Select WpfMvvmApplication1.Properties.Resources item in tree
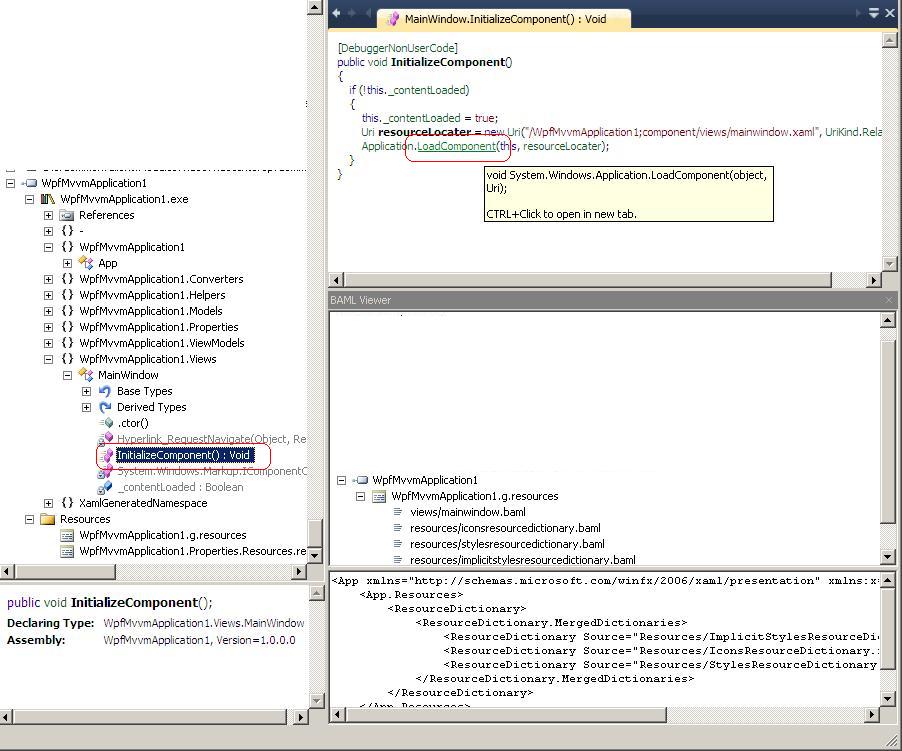902x751 pixels. click(192, 551)
